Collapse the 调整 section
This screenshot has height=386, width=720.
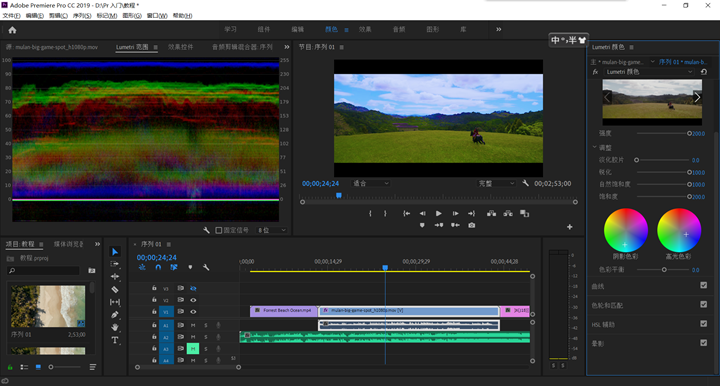[595, 147]
